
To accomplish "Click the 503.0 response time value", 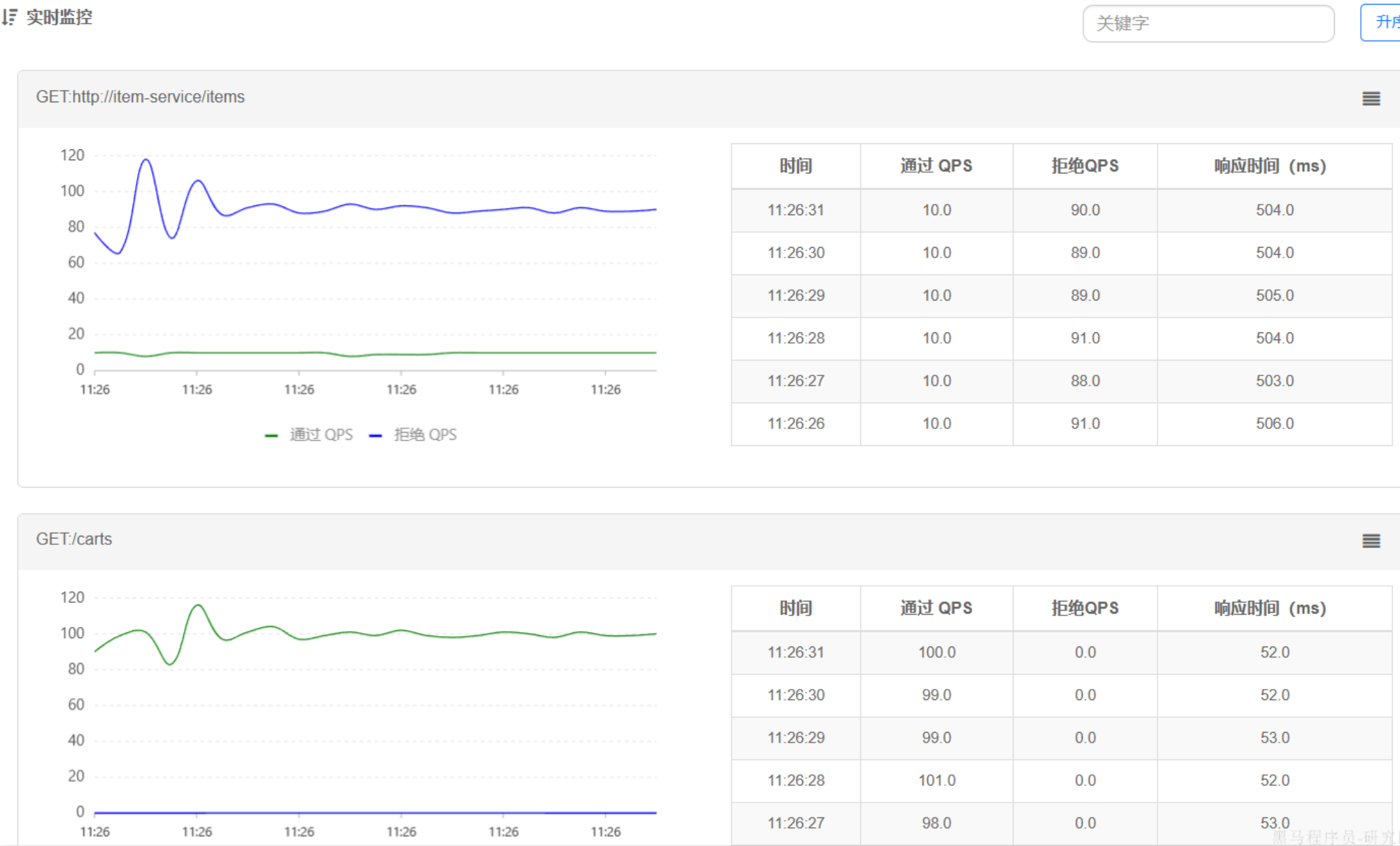I will 1275,381.
